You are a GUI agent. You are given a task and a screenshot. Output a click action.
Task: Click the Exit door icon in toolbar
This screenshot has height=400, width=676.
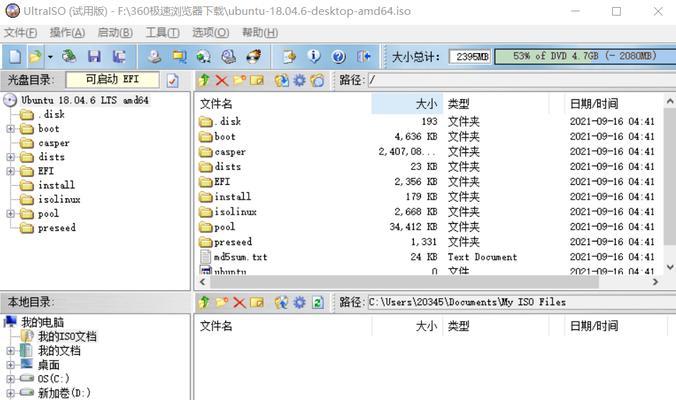click(x=364, y=56)
